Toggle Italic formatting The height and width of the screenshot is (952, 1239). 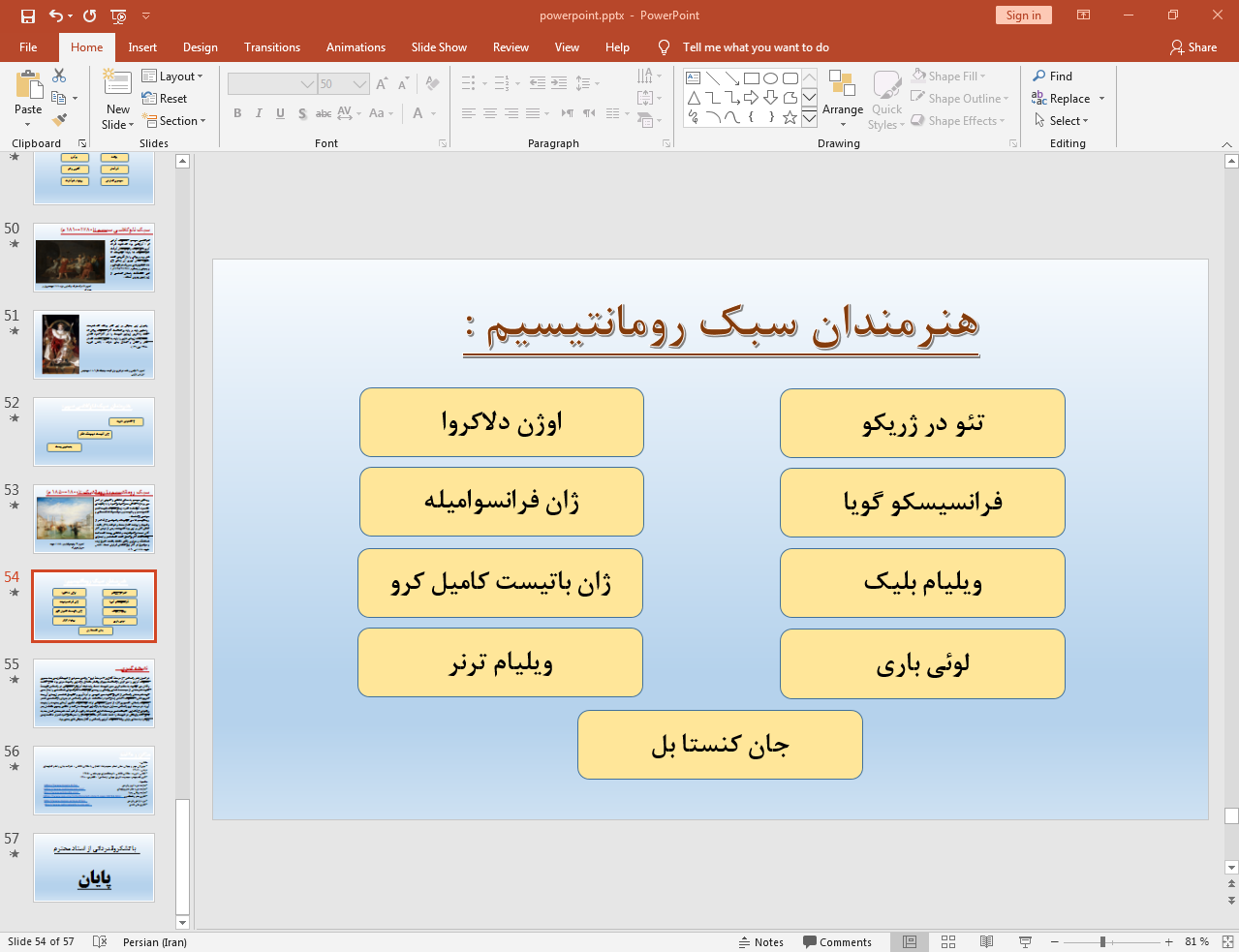click(x=259, y=113)
